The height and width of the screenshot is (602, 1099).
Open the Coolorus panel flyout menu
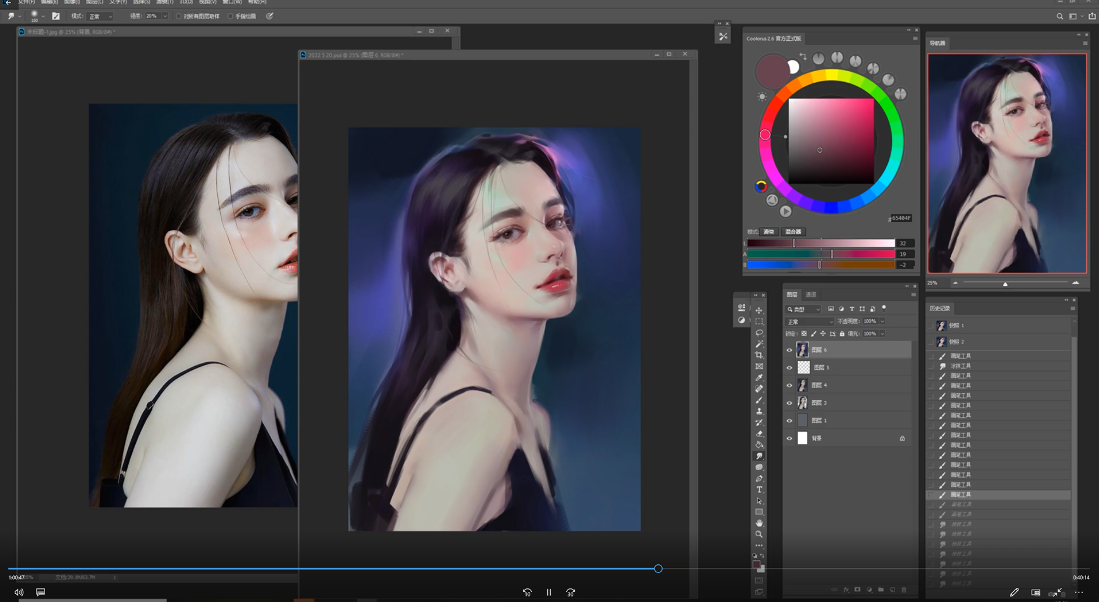(915, 39)
